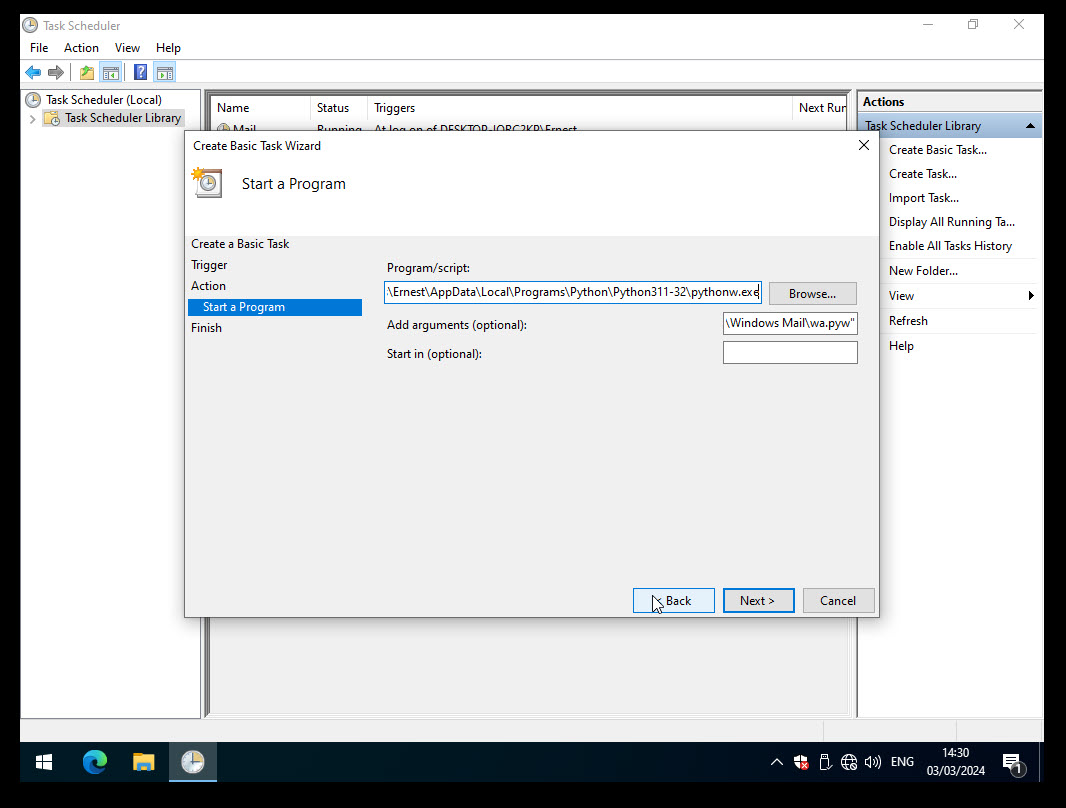
Task: Open the notification center icon
Action: (x=1011, y=763)
